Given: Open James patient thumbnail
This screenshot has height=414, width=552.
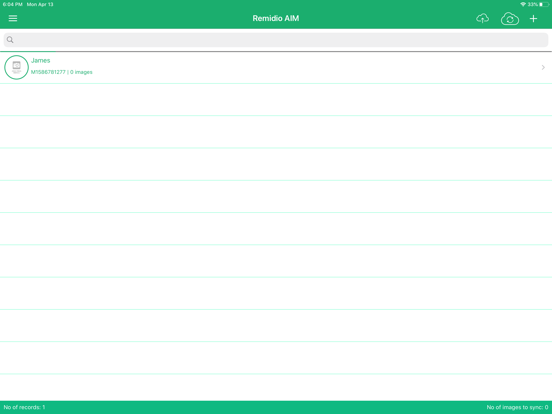Looking at the screenshot, I should point(16,67).
